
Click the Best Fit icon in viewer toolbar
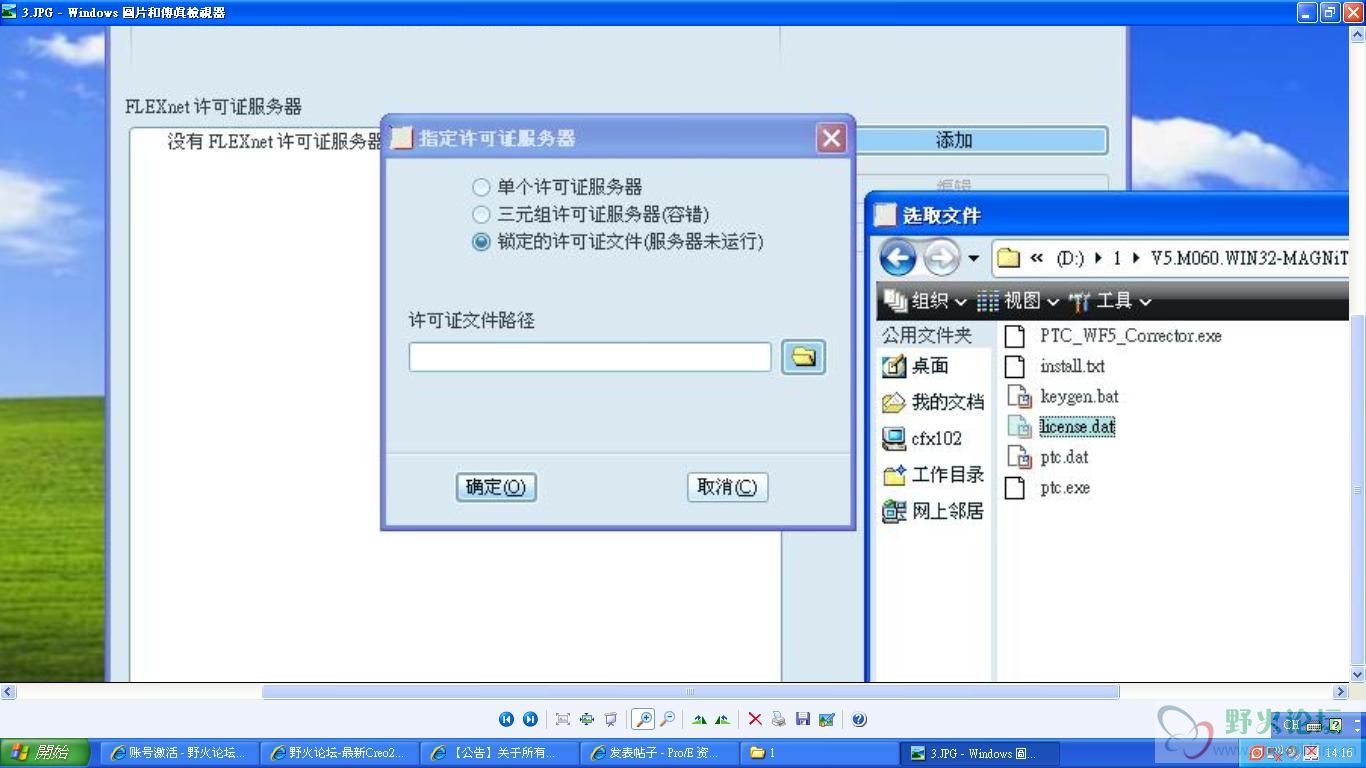coord(563,719)
